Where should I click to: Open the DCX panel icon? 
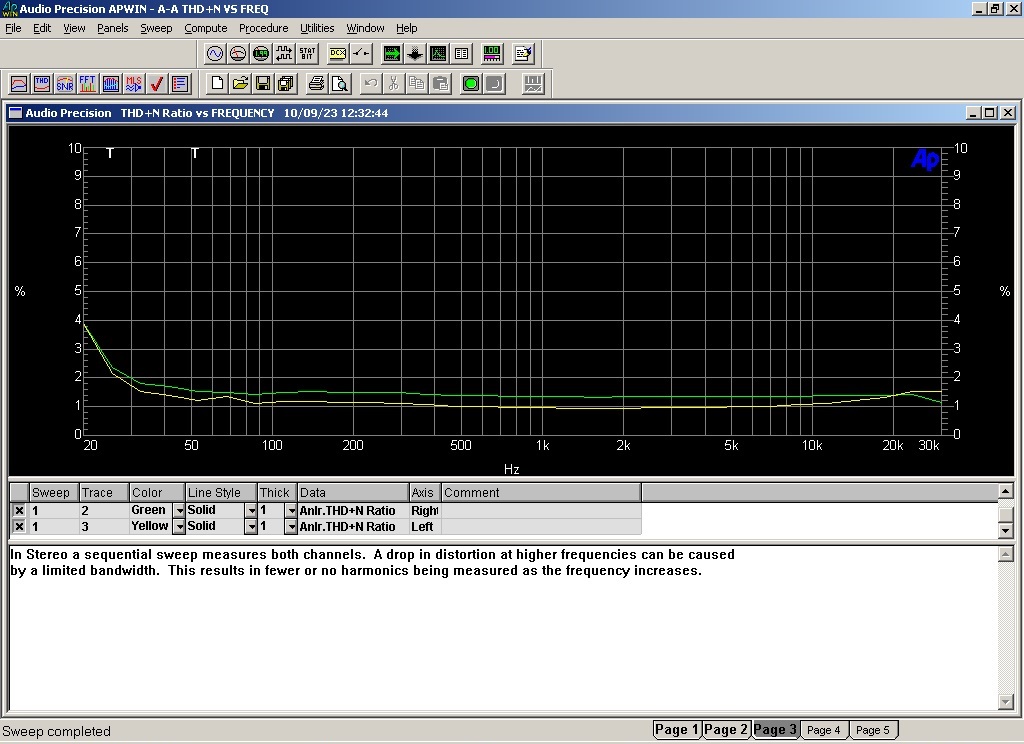[337, 53]
